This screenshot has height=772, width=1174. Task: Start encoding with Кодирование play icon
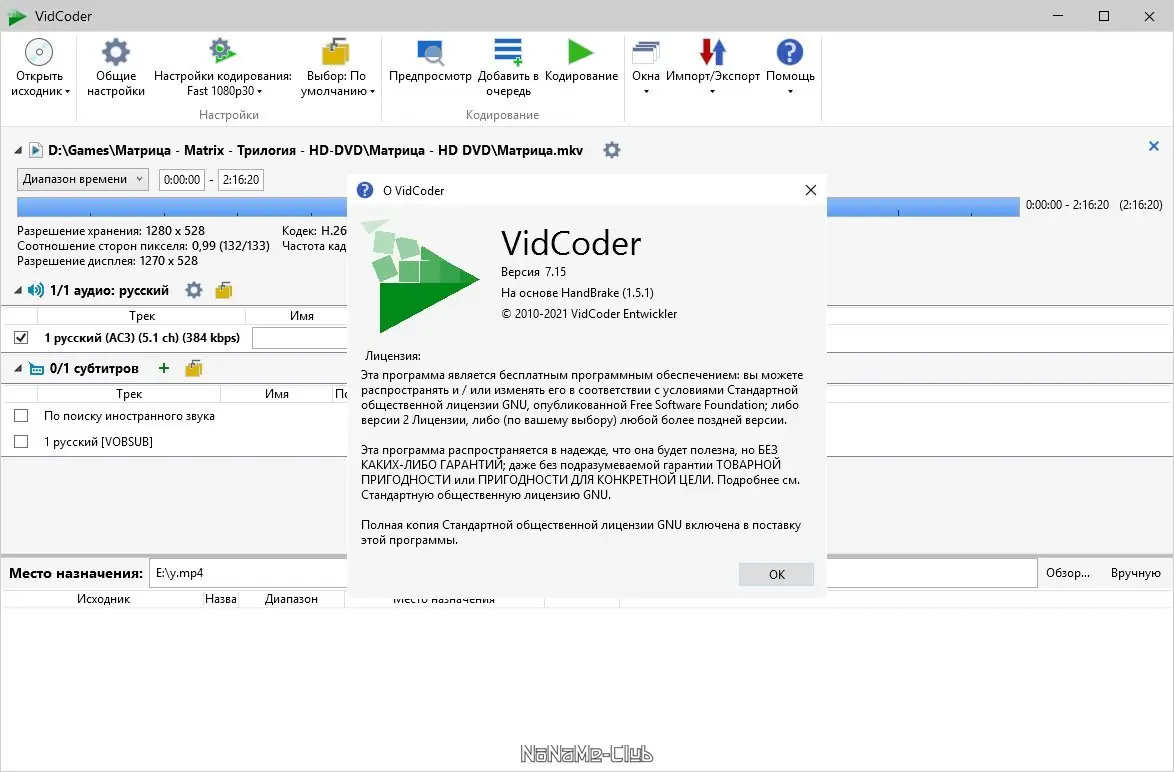click(x=581, y=52)
